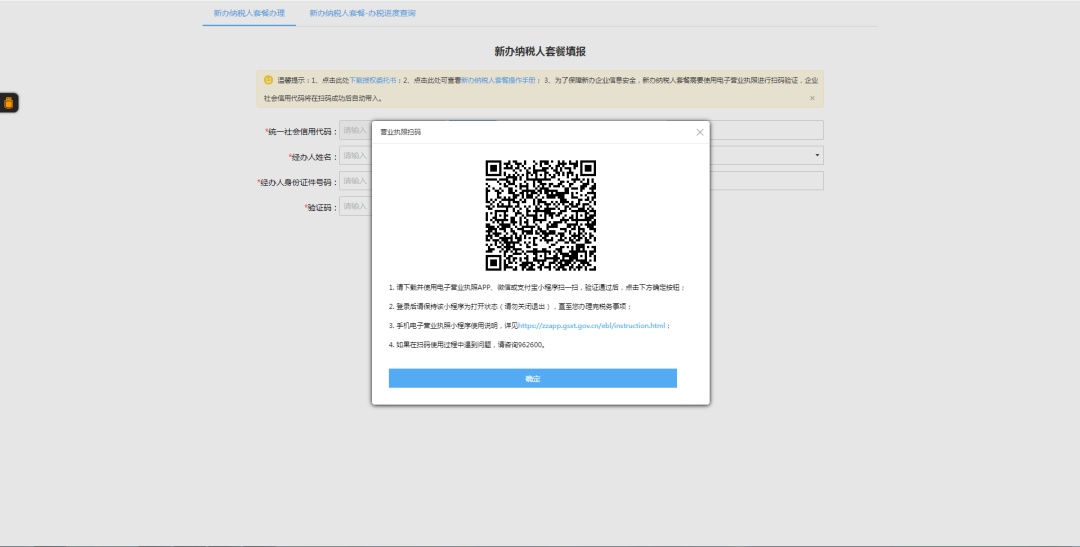1080x547 pixels.
Task: Close the 营业执照扫码 dialog
Action: 700,132
